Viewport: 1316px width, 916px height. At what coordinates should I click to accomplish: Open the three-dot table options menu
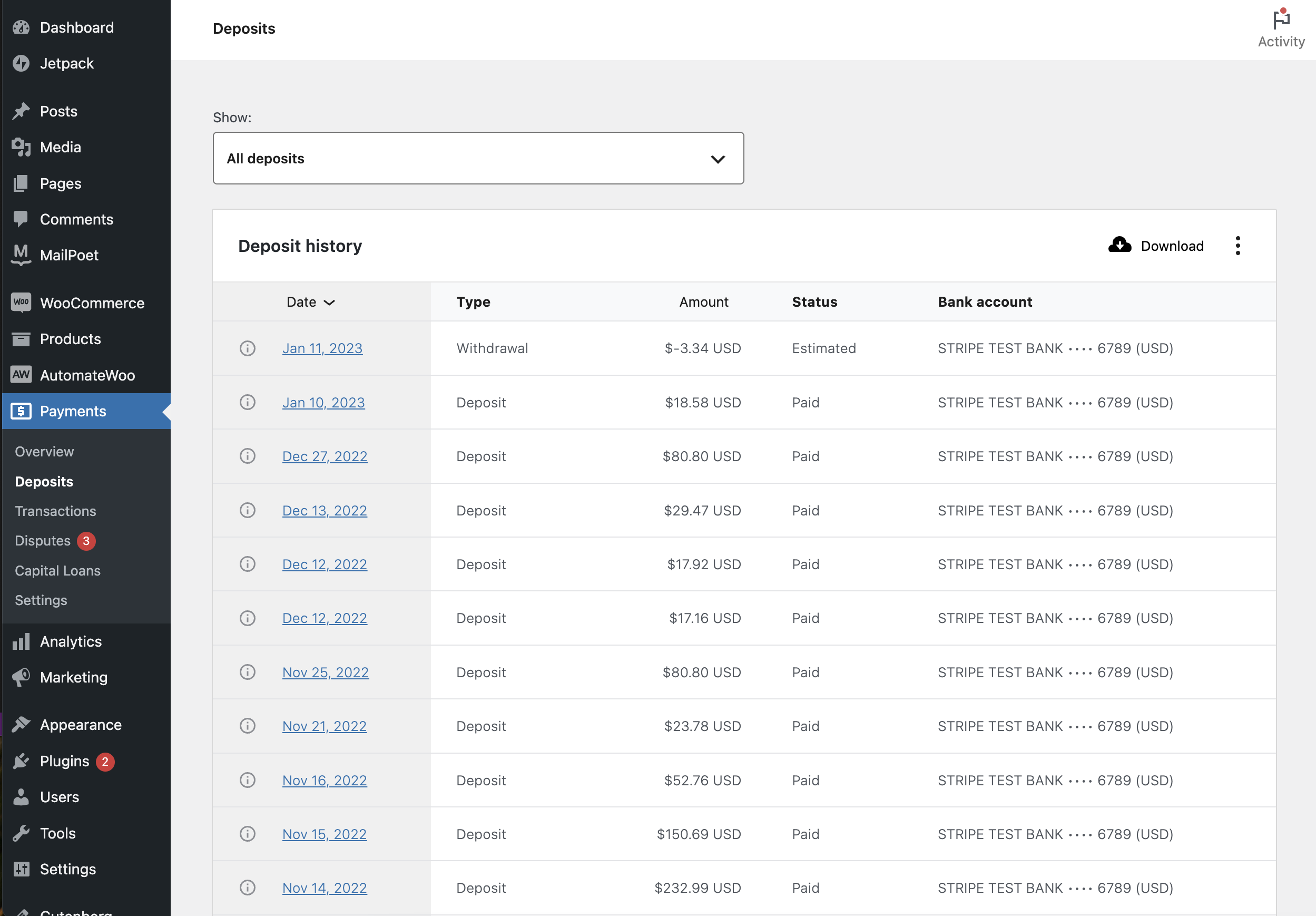(1238, 246)
